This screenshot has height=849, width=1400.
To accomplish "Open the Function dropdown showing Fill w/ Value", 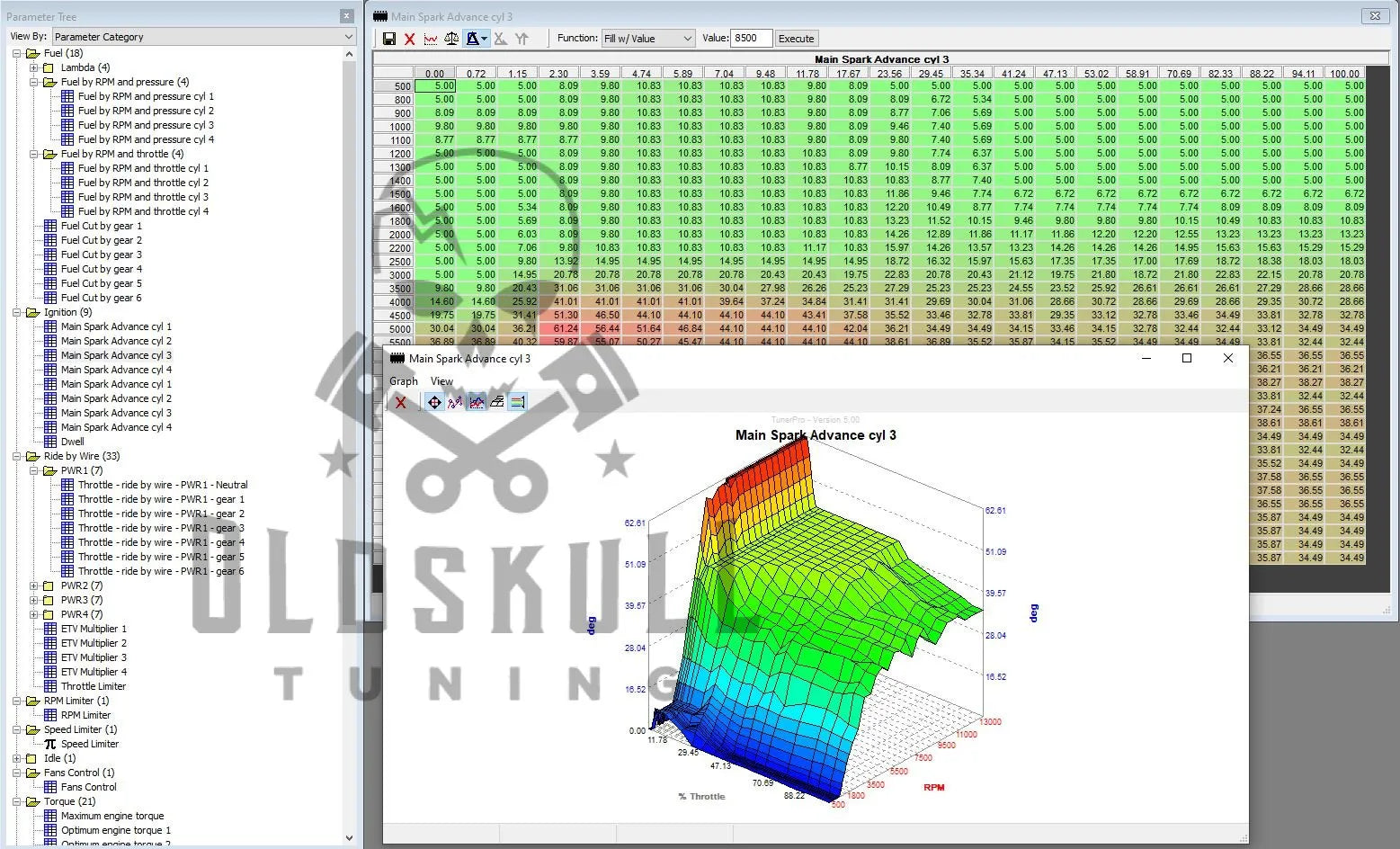I will tap(647, 39).
